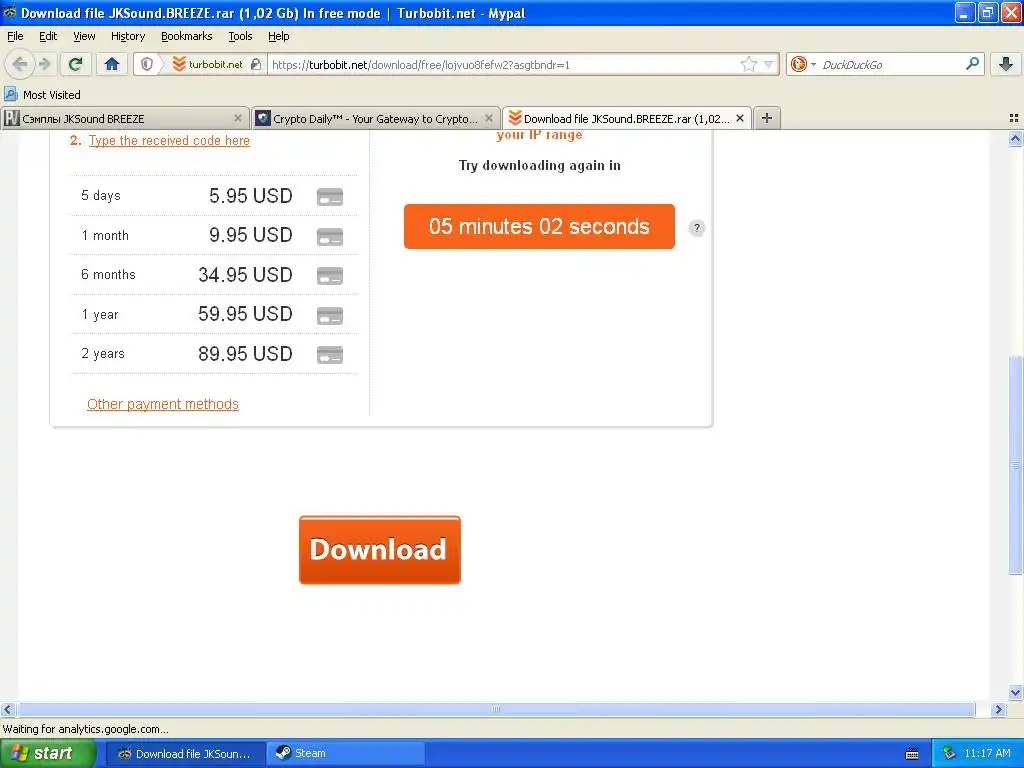
Task: Click the network tray icon
Action: click(949, 754)
